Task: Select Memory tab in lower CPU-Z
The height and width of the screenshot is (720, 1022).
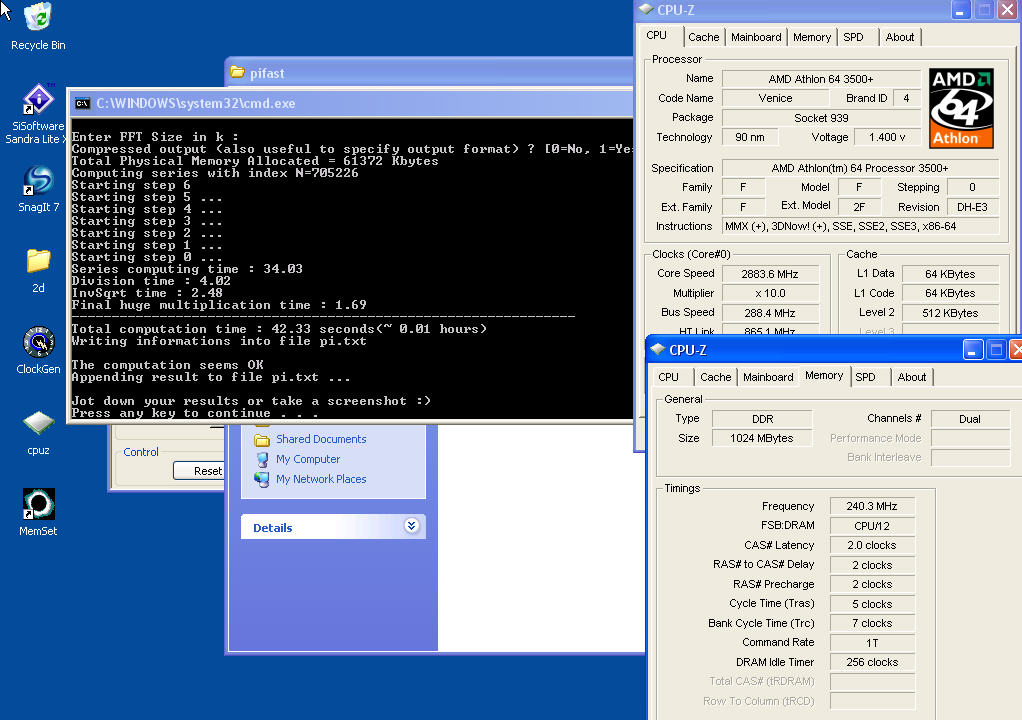Action: point(824,376)
